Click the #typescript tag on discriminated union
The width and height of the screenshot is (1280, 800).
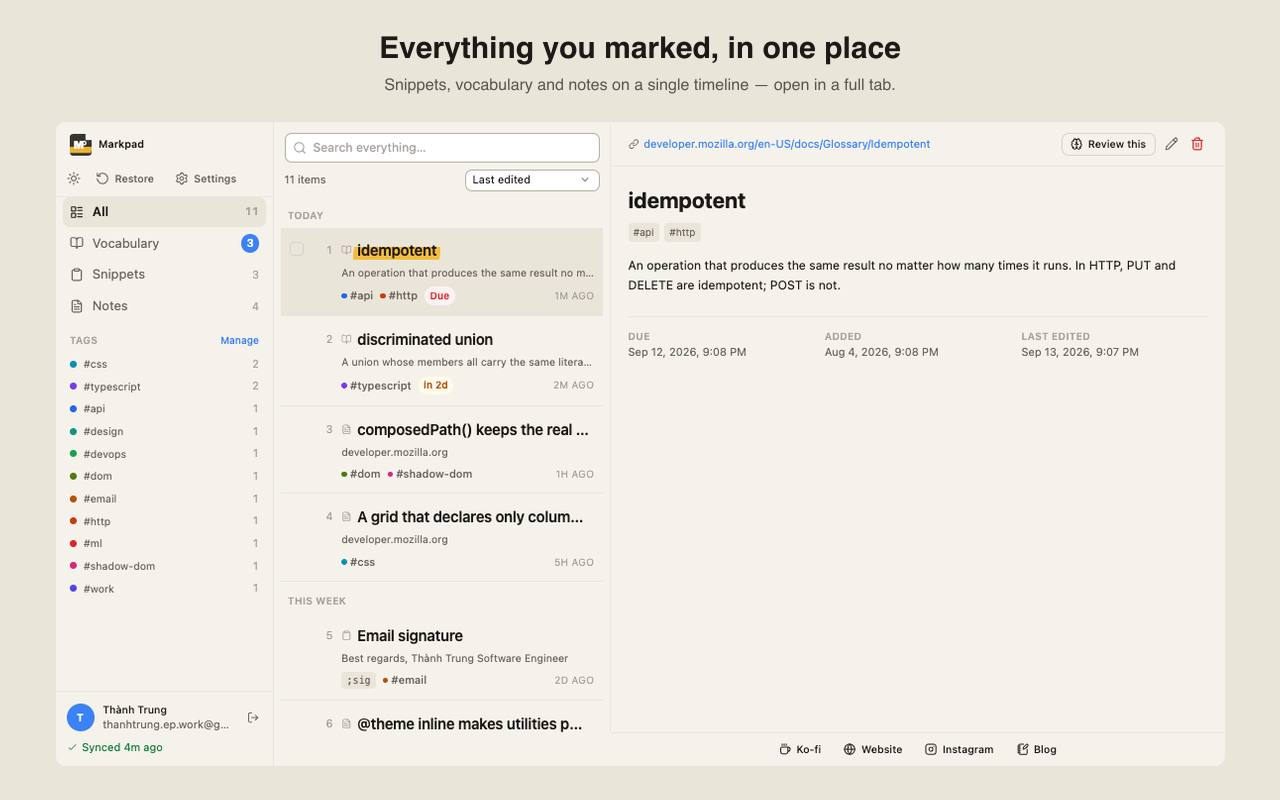tap(376, 385)
